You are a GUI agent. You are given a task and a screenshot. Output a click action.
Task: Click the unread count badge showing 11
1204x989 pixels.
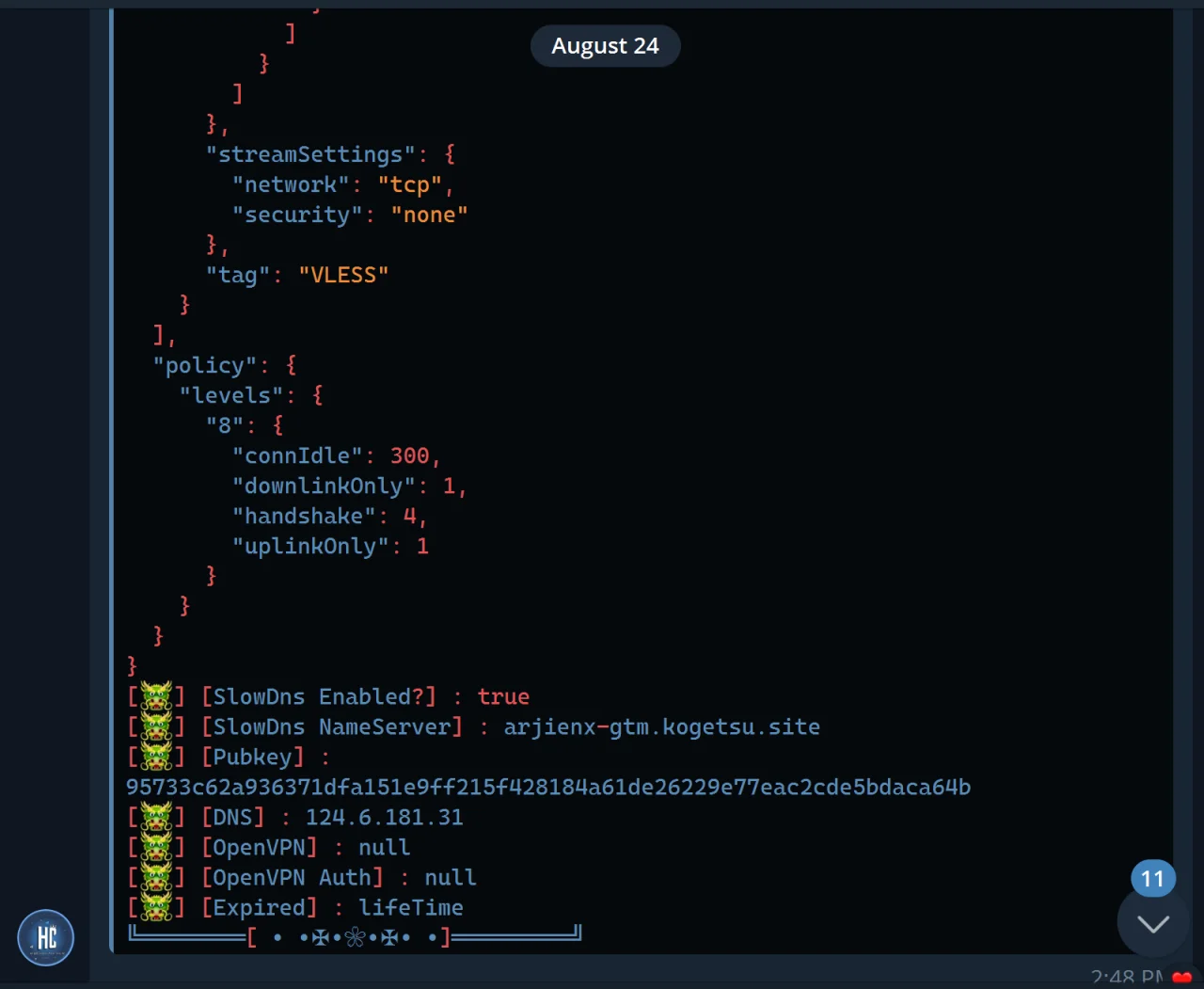tap(1153, 879)
